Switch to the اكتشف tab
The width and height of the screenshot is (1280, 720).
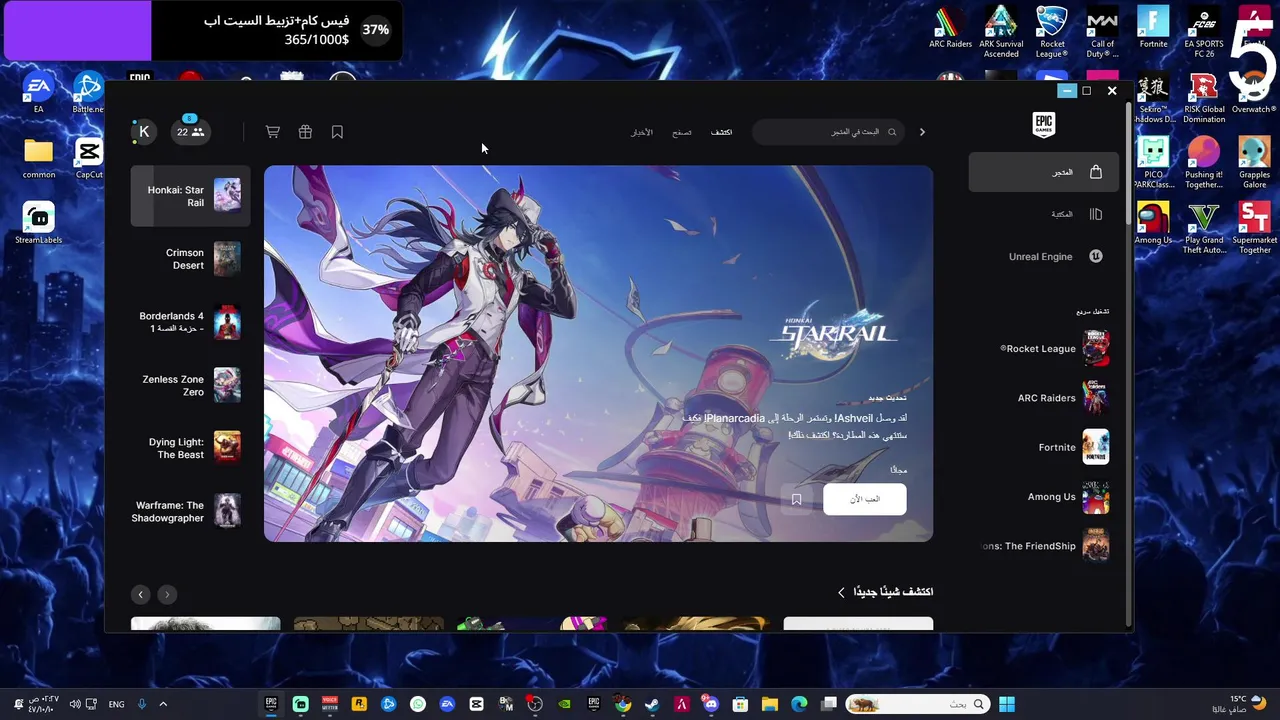[x=721, y=132]
